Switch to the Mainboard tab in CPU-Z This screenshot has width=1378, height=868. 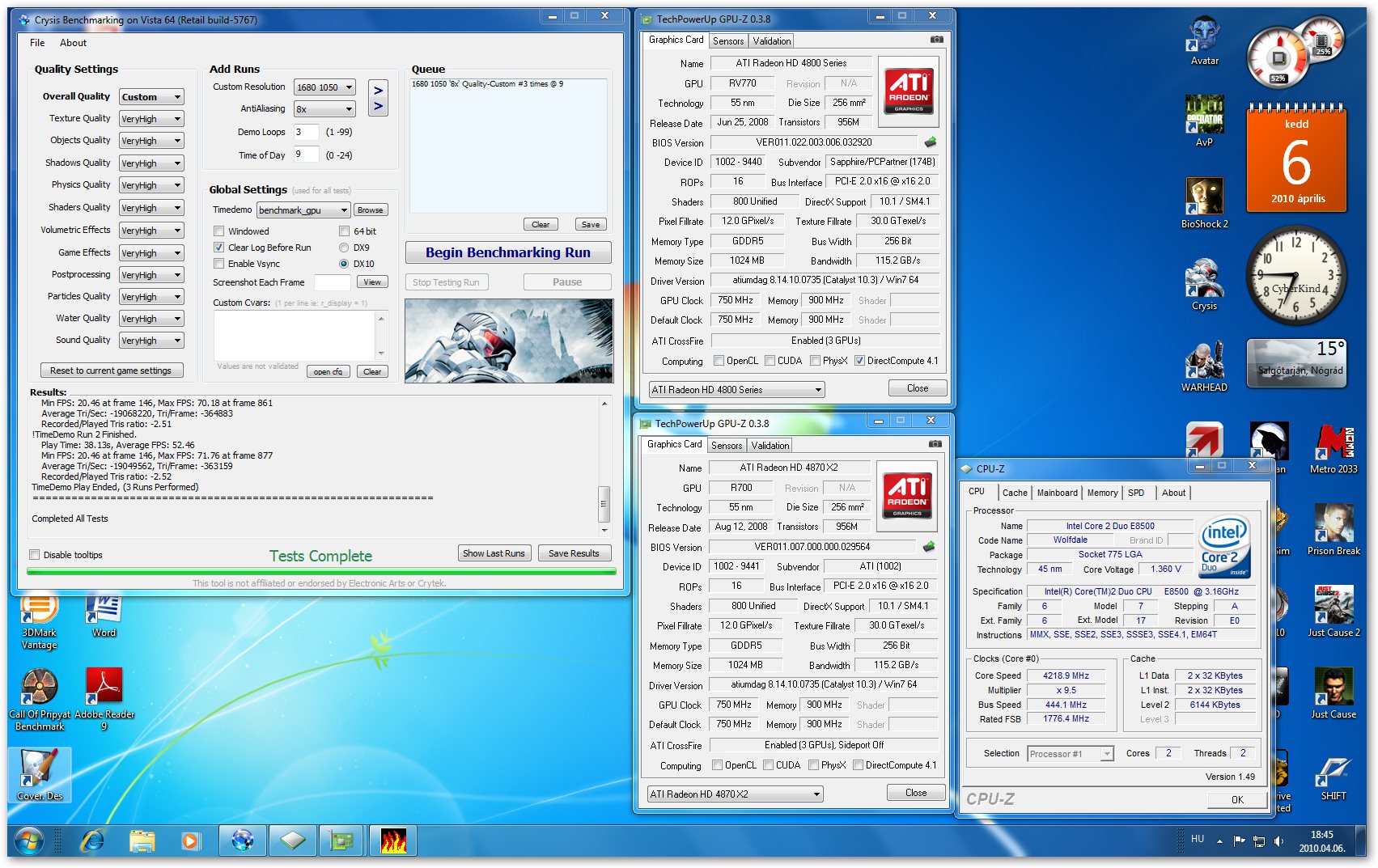click(1057, 493)
